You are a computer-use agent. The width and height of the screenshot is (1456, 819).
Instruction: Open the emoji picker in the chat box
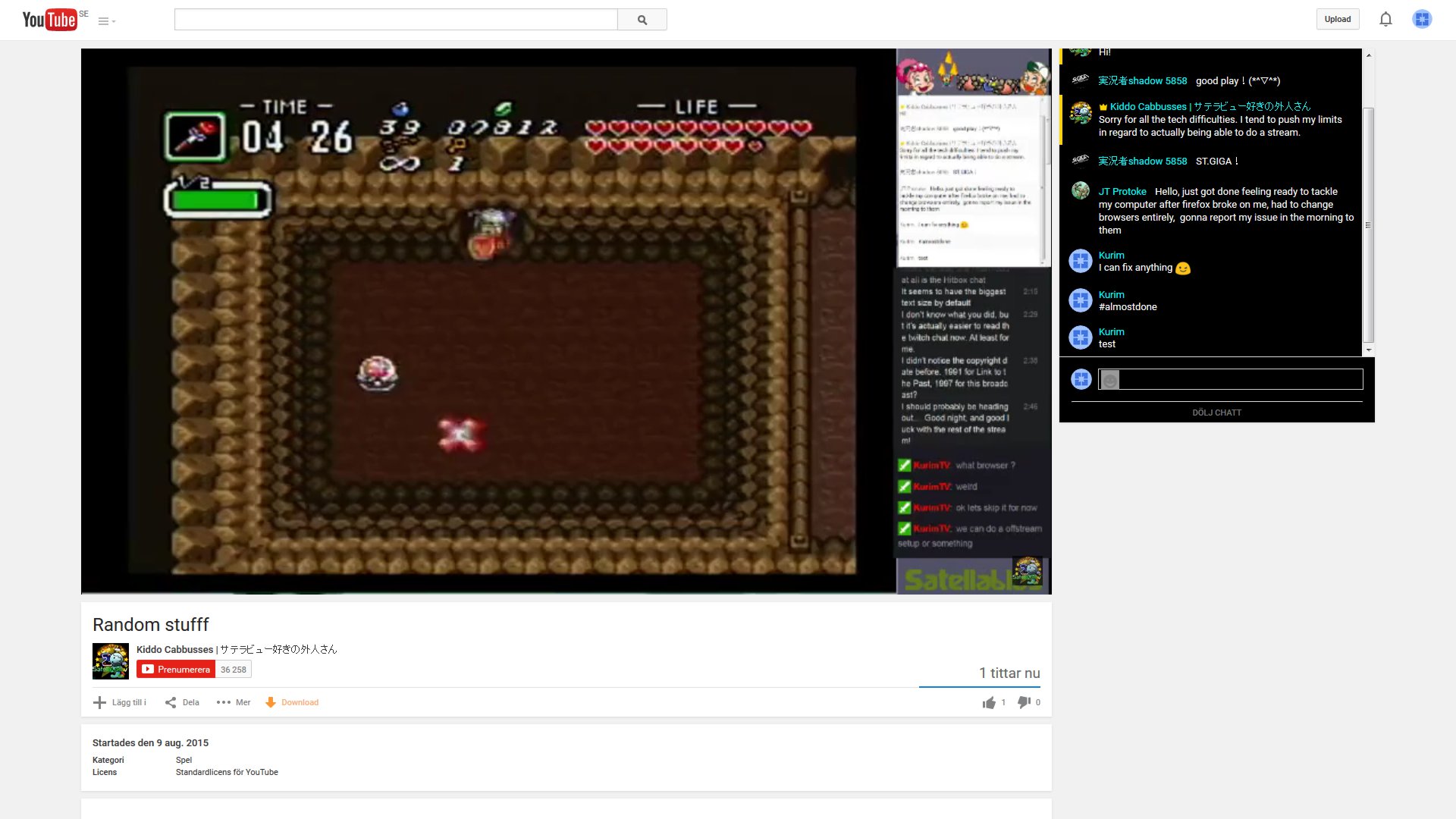tap(1109, 379)
